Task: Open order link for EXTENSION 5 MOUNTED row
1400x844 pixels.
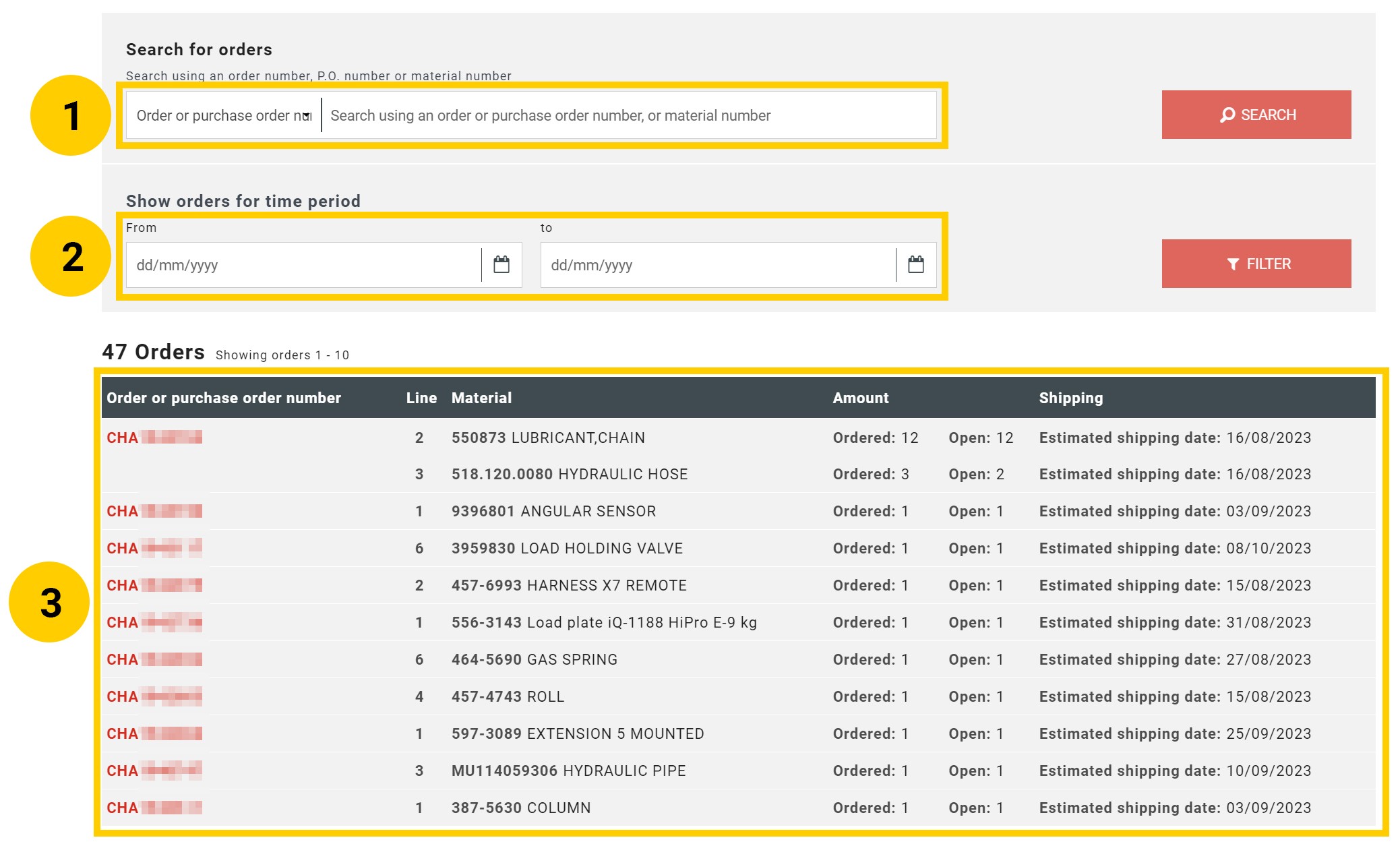Action: 154,733
